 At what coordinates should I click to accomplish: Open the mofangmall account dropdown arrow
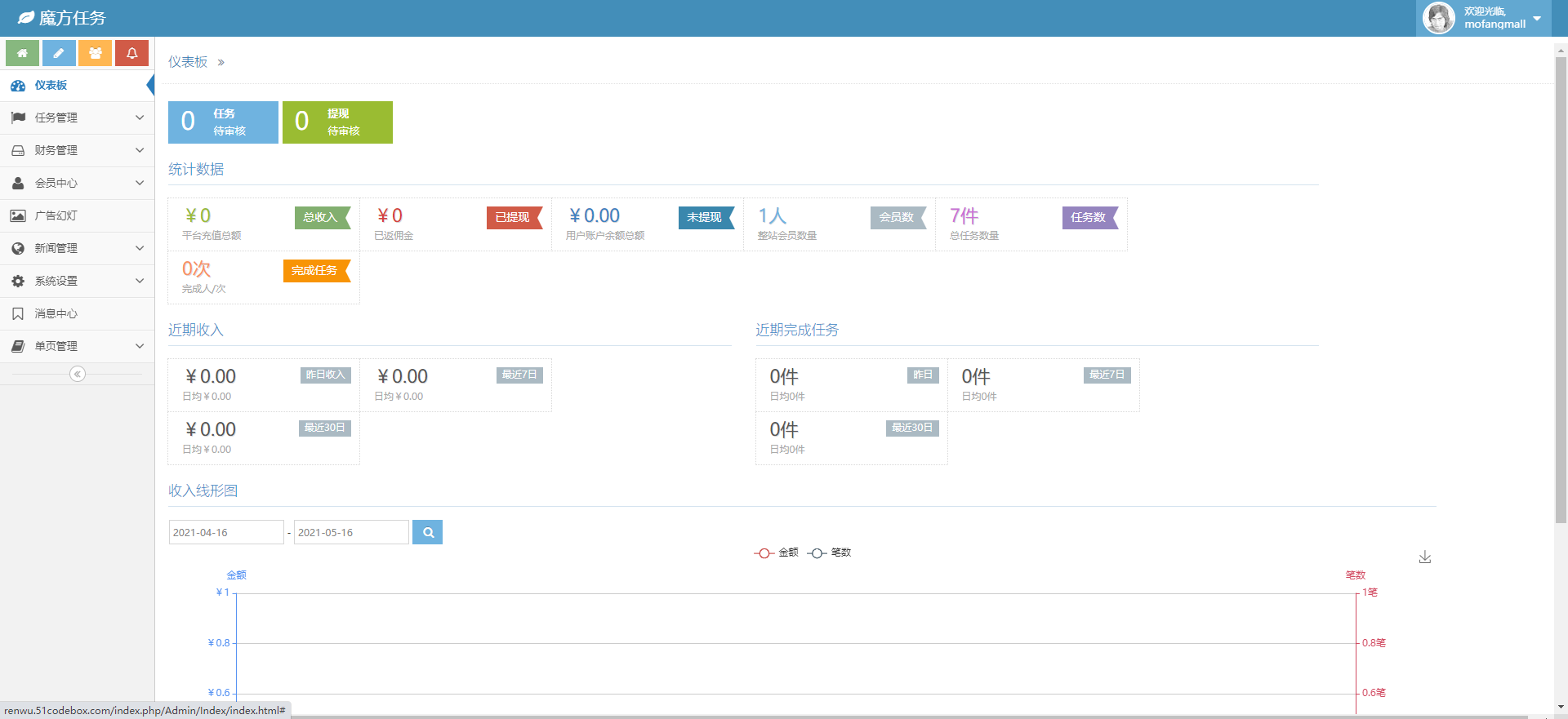coord(1537,18)
